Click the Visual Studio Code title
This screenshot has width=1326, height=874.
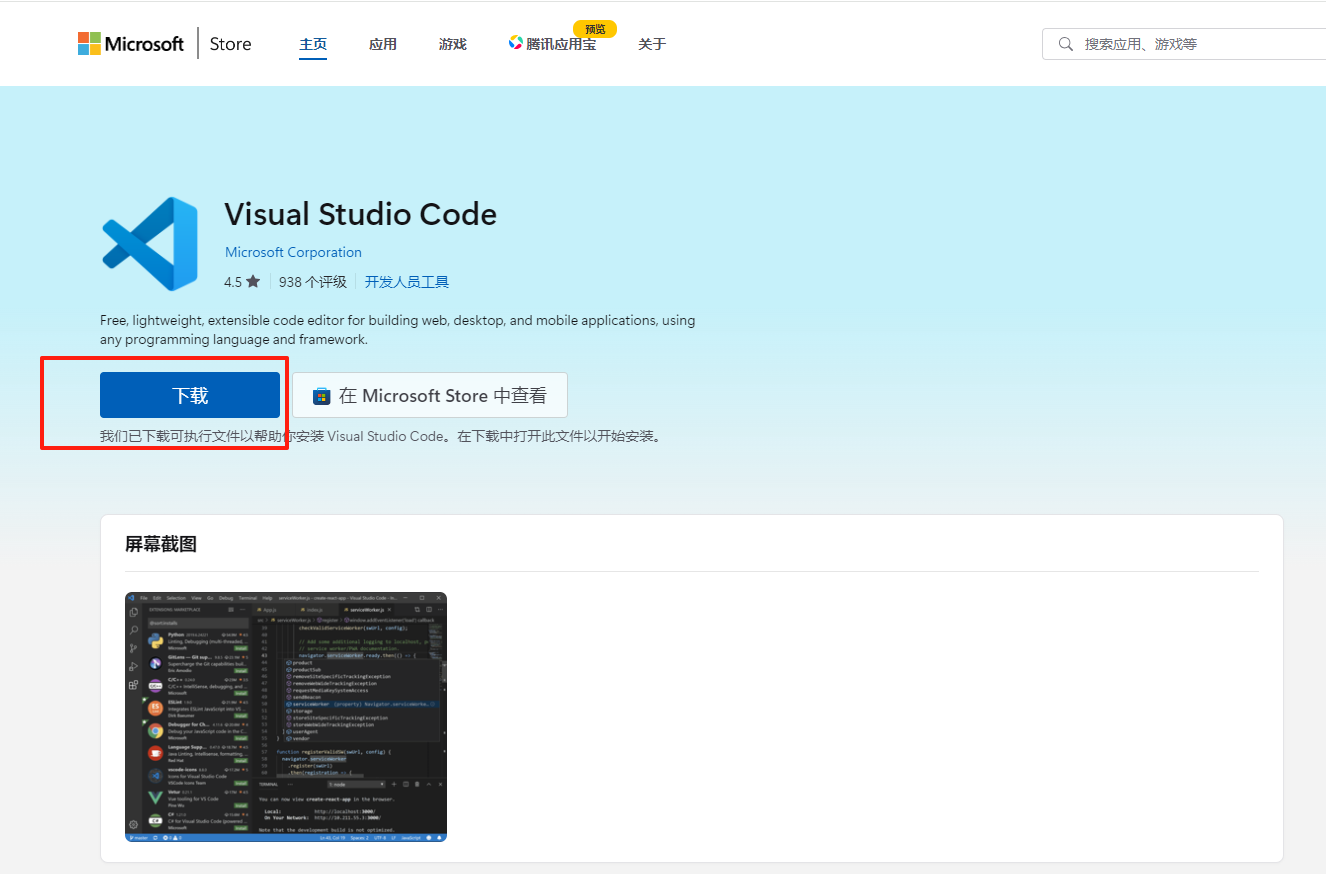coord(361,214)
